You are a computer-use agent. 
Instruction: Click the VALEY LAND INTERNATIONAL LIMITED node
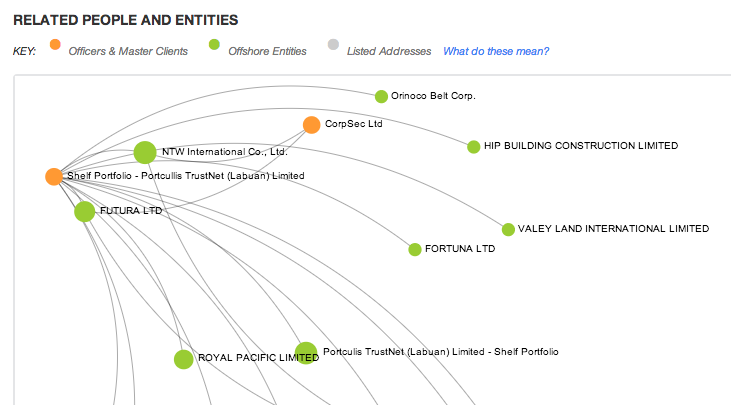[508, 230]
